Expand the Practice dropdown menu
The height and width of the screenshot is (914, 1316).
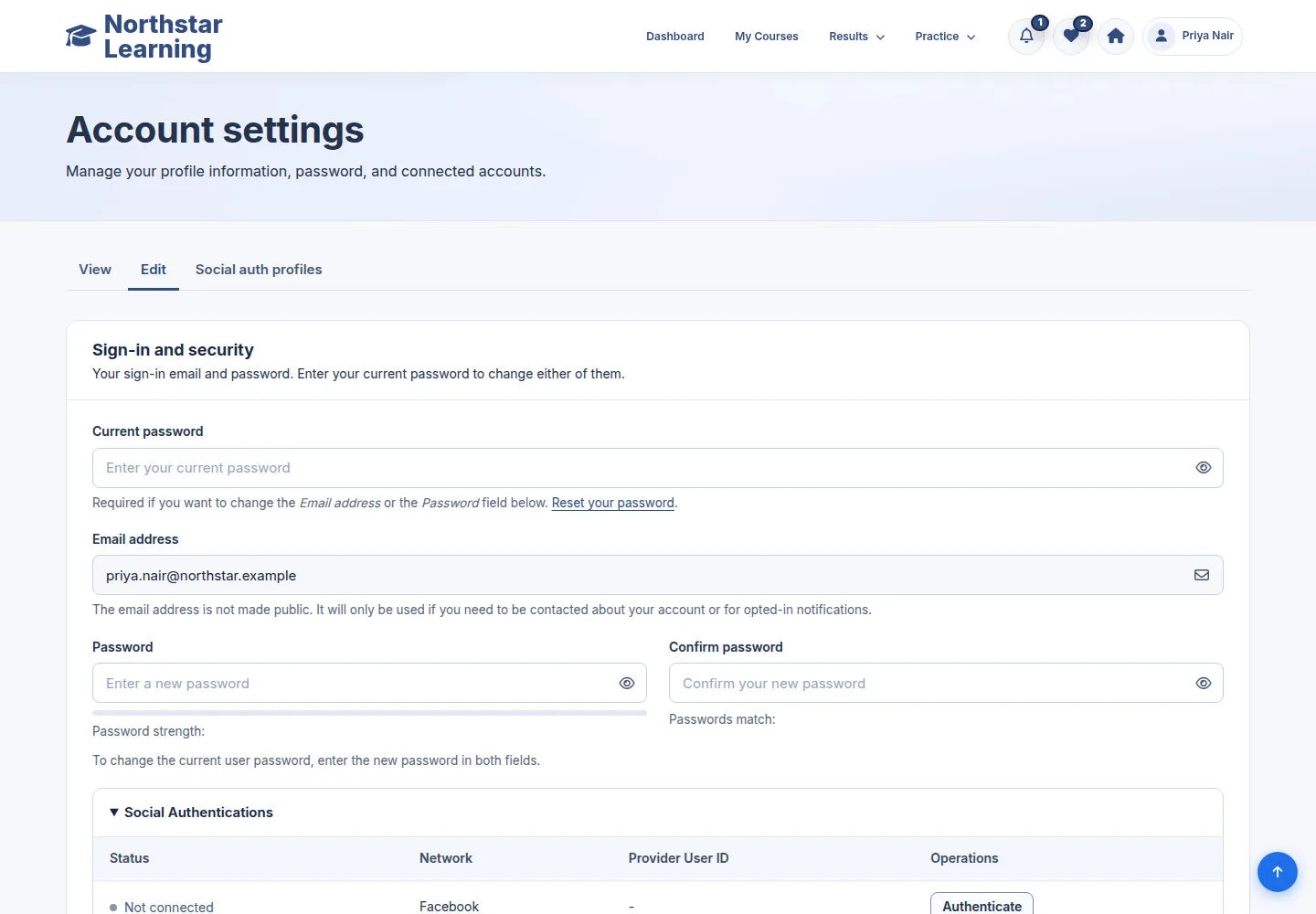[946, 37]
